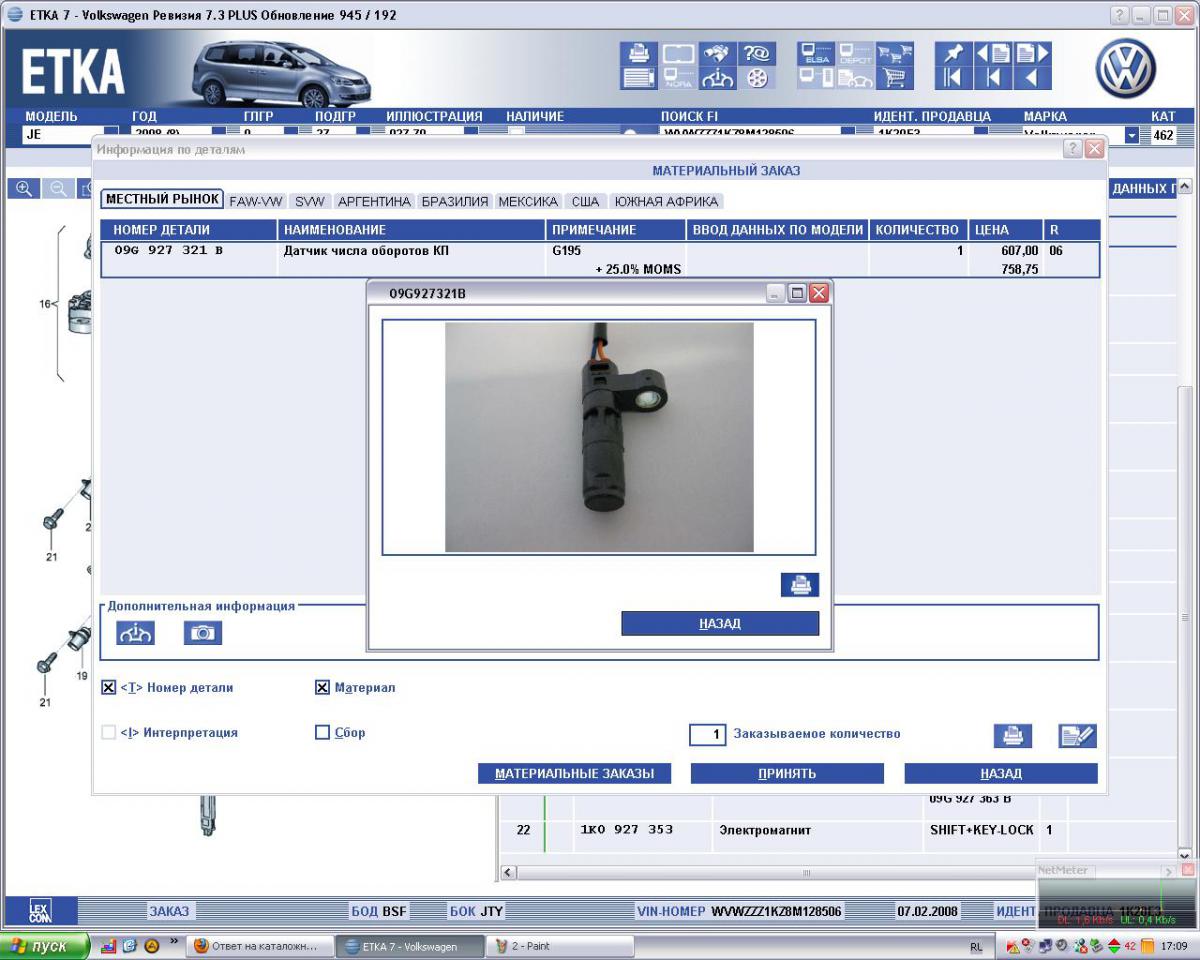Screen dimensions: 1200x960
Task: Select the США tab
Action: tap(586, 201)
